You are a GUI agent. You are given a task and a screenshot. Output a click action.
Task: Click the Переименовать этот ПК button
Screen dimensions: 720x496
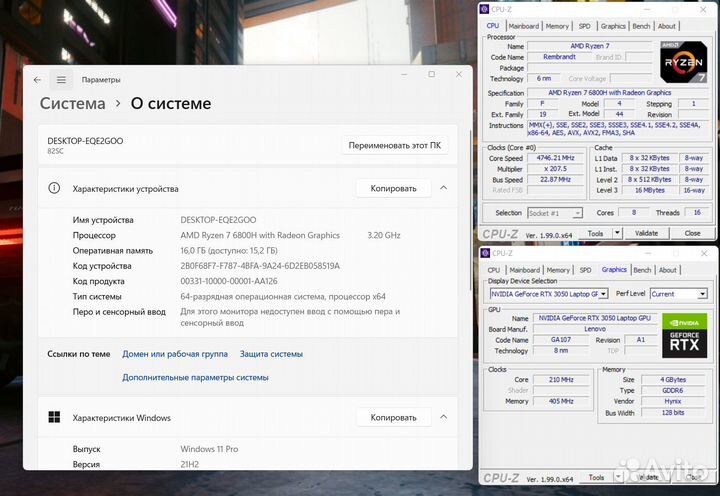[394, 145]
